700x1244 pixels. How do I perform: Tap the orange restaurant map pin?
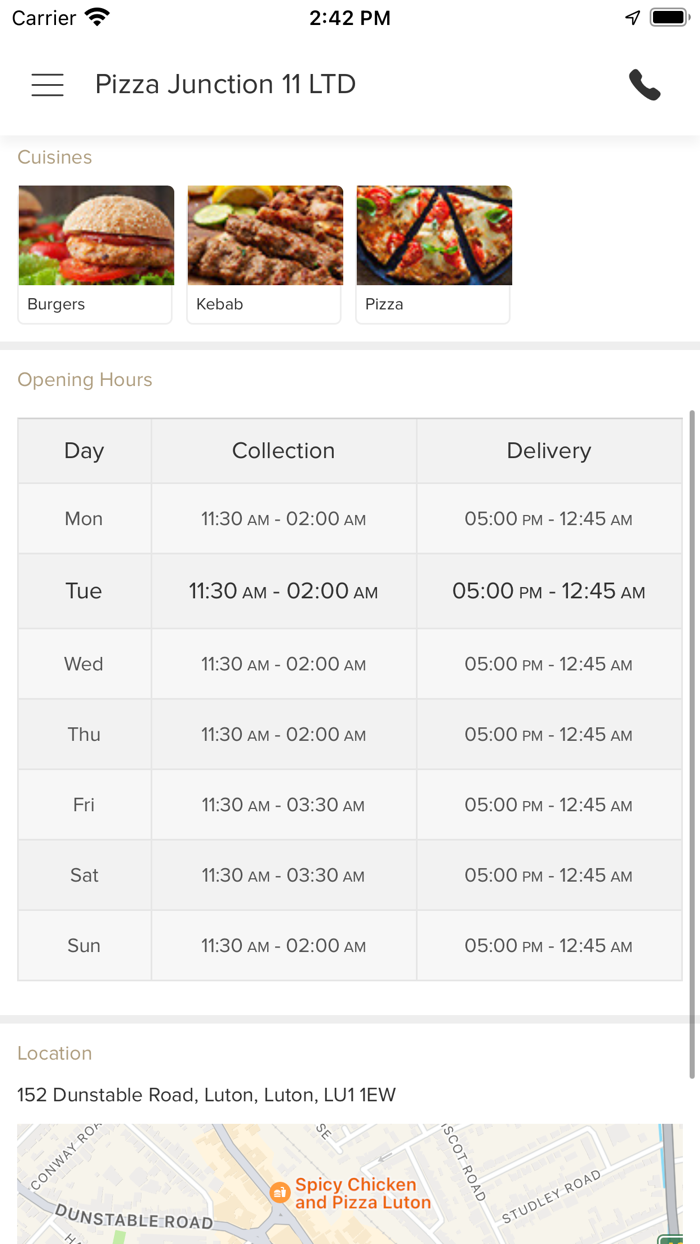coord(280,1192)
